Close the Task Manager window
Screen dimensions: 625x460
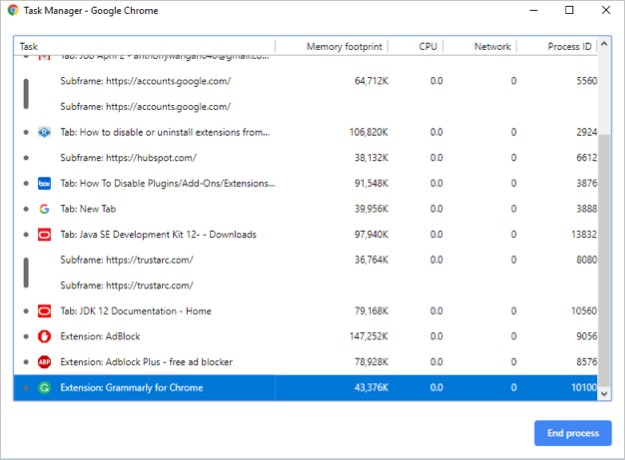pos(606,10)
